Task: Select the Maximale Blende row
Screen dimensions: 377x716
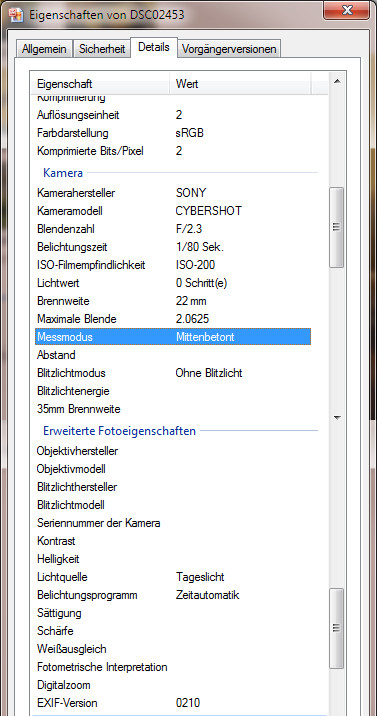Action: 173,319
